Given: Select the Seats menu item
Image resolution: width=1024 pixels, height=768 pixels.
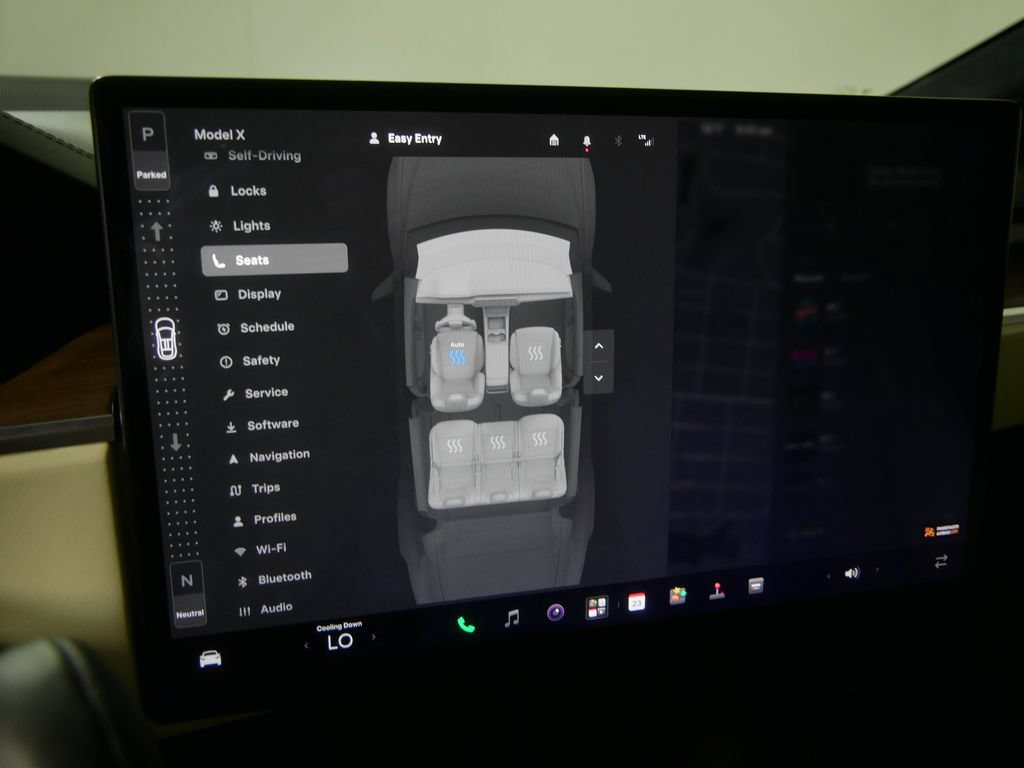Looking at the screenshot, I should coord(274,260).
